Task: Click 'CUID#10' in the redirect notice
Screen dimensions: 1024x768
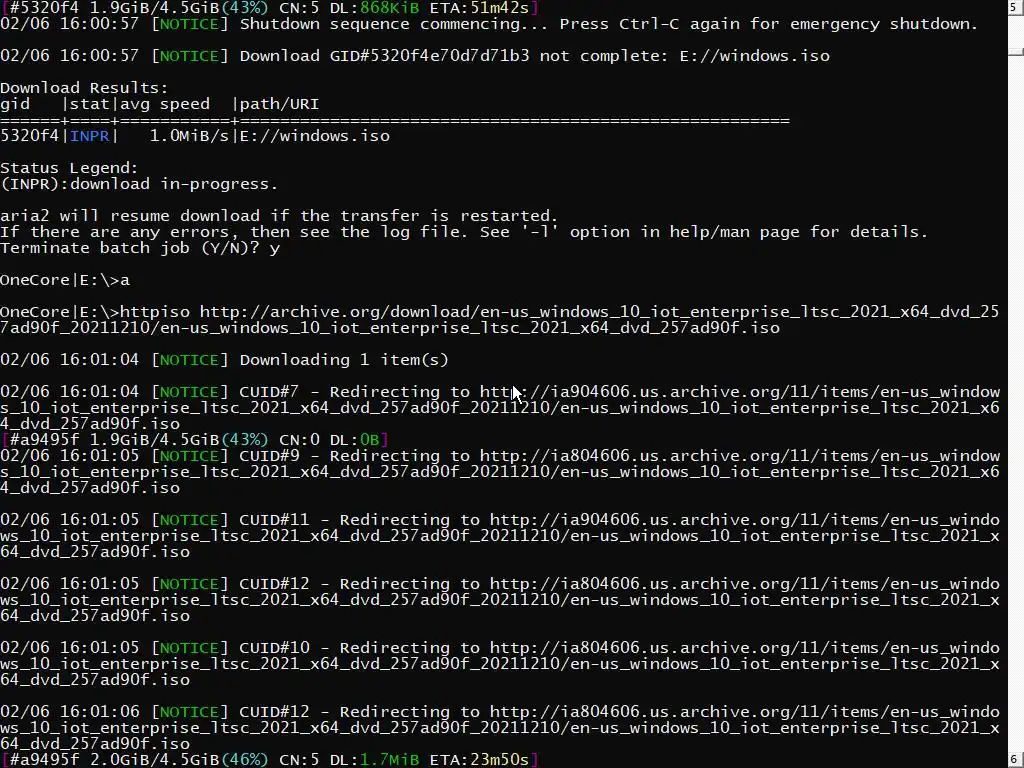Action: (x=274, y=648)
